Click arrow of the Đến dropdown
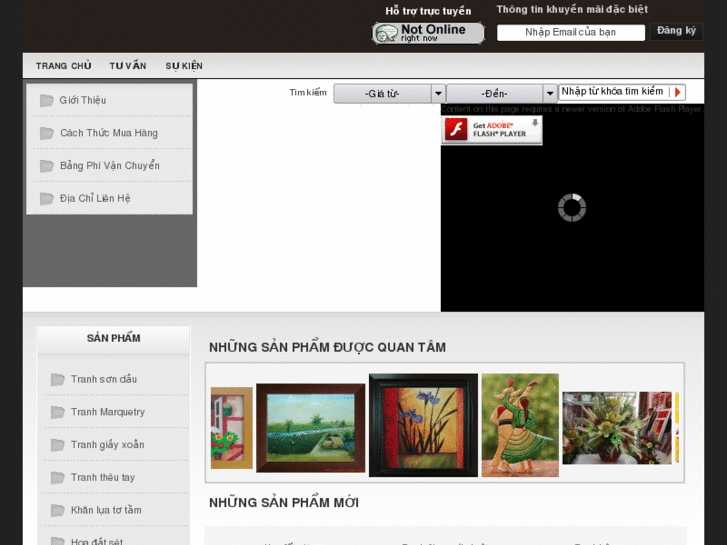The image size is (727, 545). (x=550, y=94)
